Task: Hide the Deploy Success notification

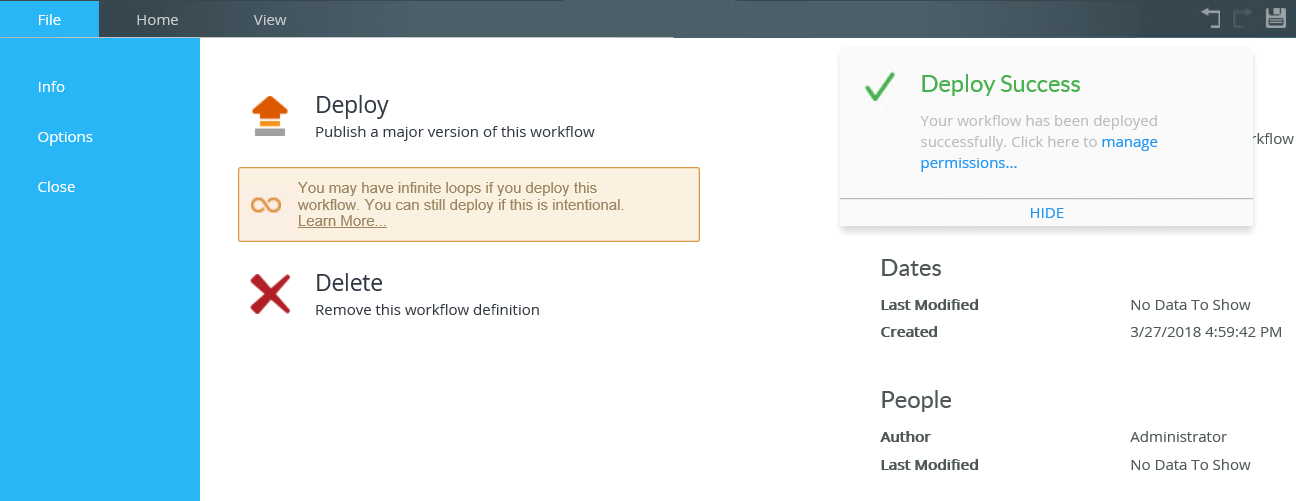Action: point(1046,213)
